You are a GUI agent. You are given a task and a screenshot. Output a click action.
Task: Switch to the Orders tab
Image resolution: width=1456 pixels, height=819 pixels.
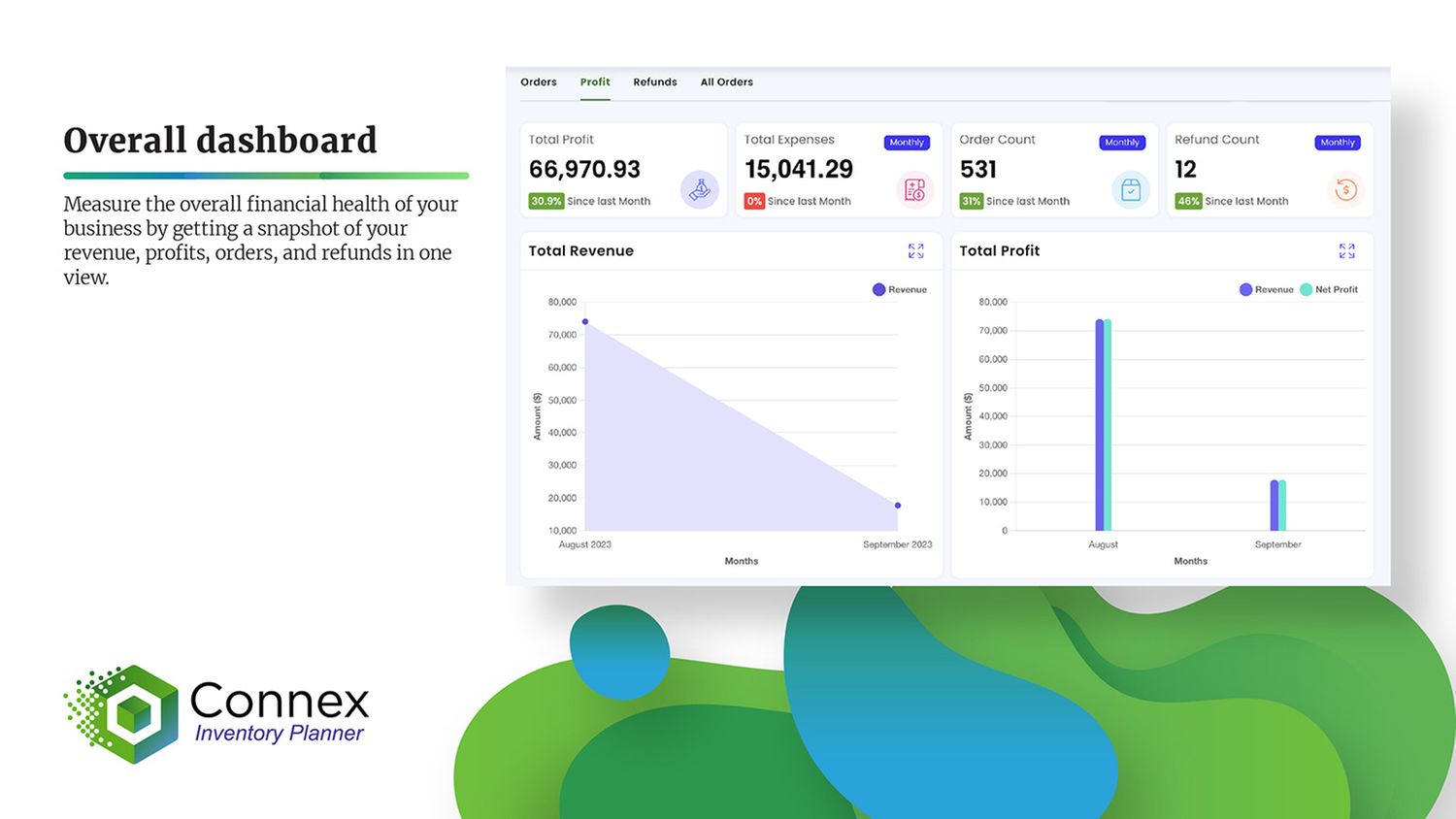[x=539, y=82]
